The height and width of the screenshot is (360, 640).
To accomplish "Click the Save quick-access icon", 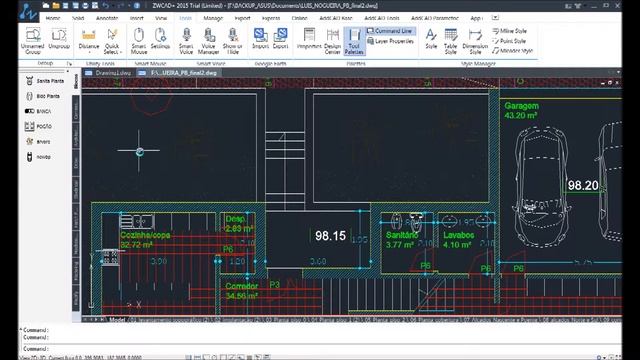I will 66,6.
